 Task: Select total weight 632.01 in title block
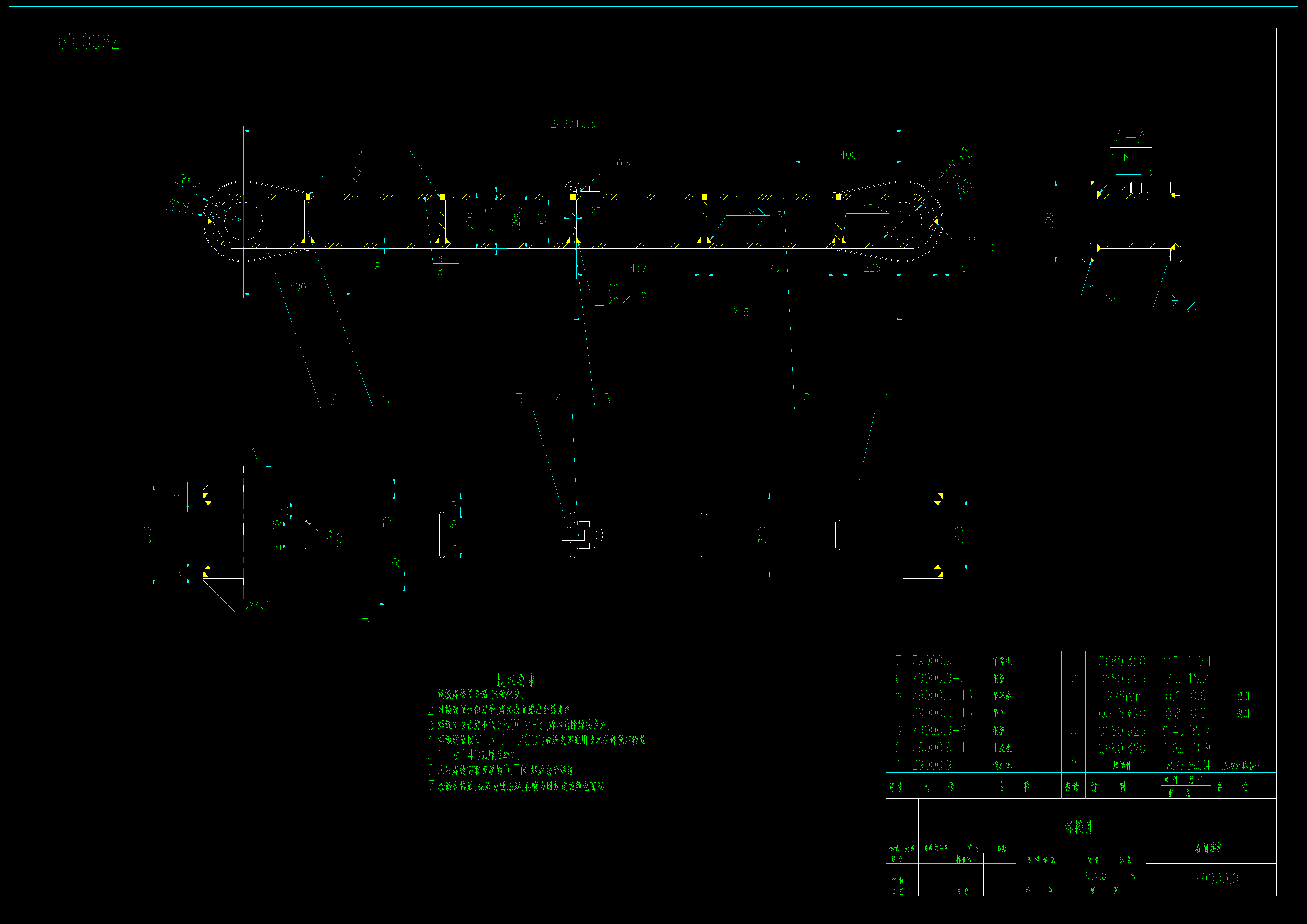(x=1098, y=876)
